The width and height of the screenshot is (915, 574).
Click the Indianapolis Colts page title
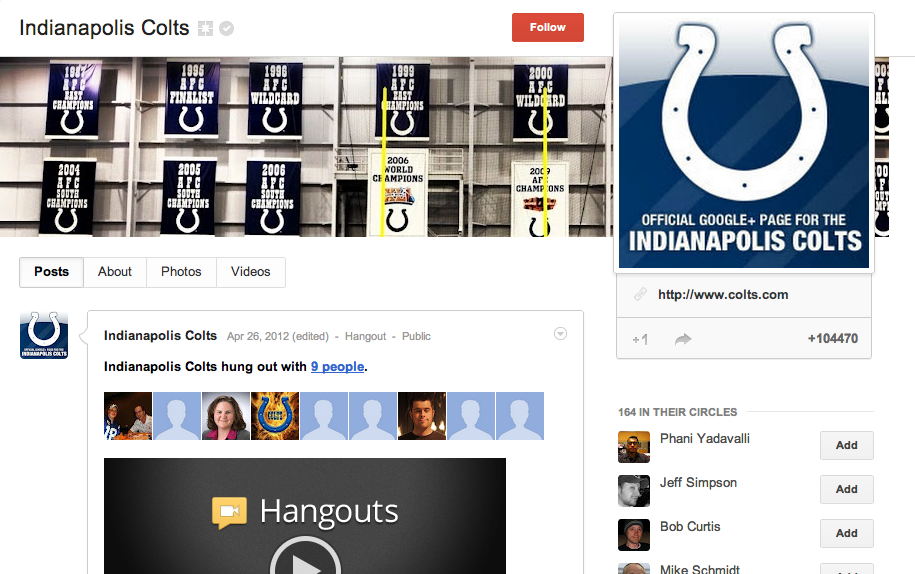(x=104, y=28)
